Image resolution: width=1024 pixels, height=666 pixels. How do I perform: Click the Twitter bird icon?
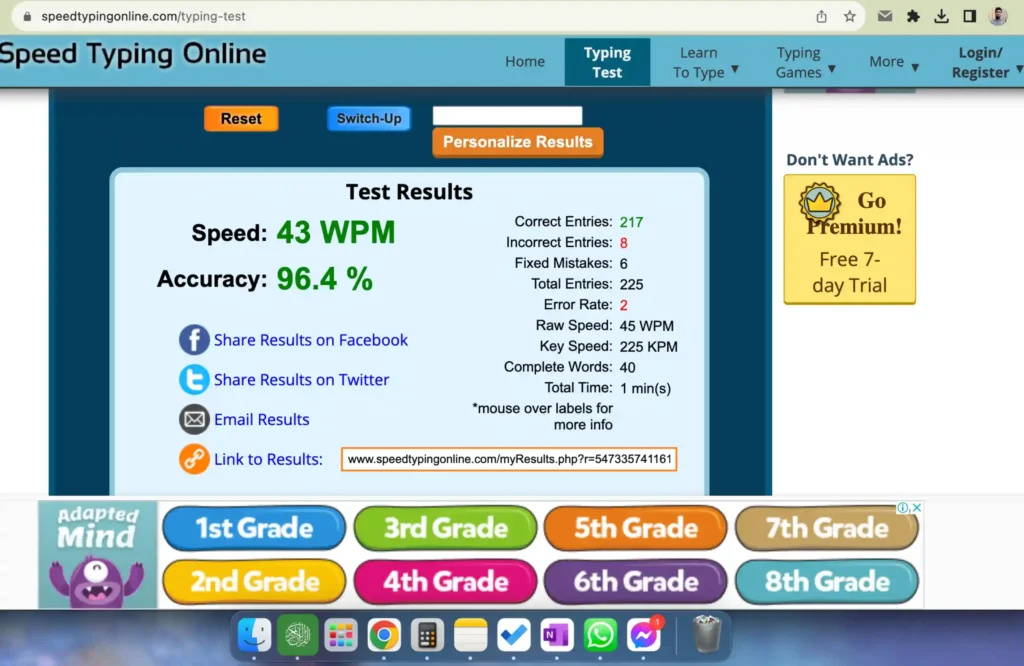(x=194, y=379)
